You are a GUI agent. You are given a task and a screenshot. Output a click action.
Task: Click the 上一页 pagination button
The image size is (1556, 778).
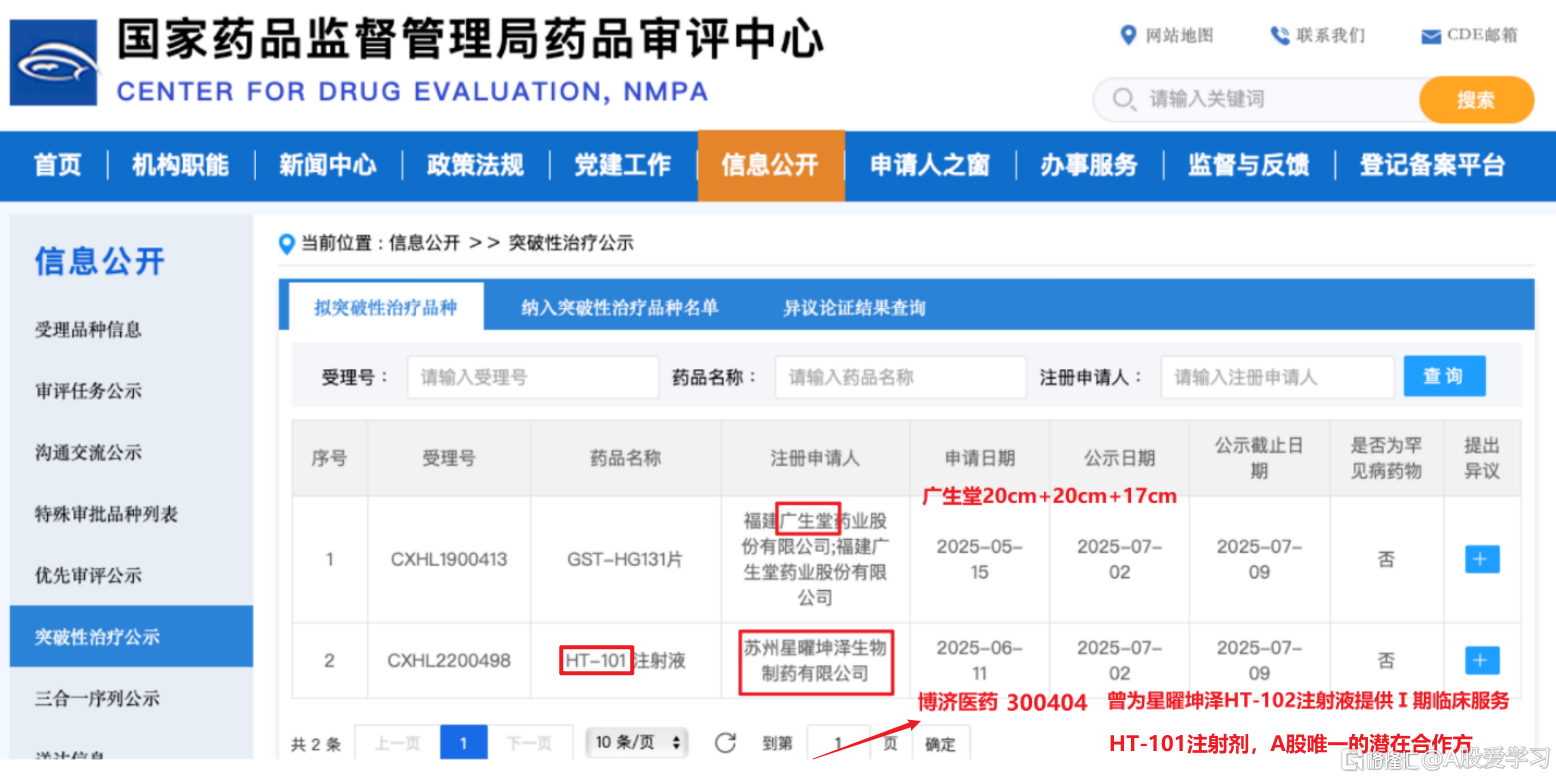(x=396, y=743)
